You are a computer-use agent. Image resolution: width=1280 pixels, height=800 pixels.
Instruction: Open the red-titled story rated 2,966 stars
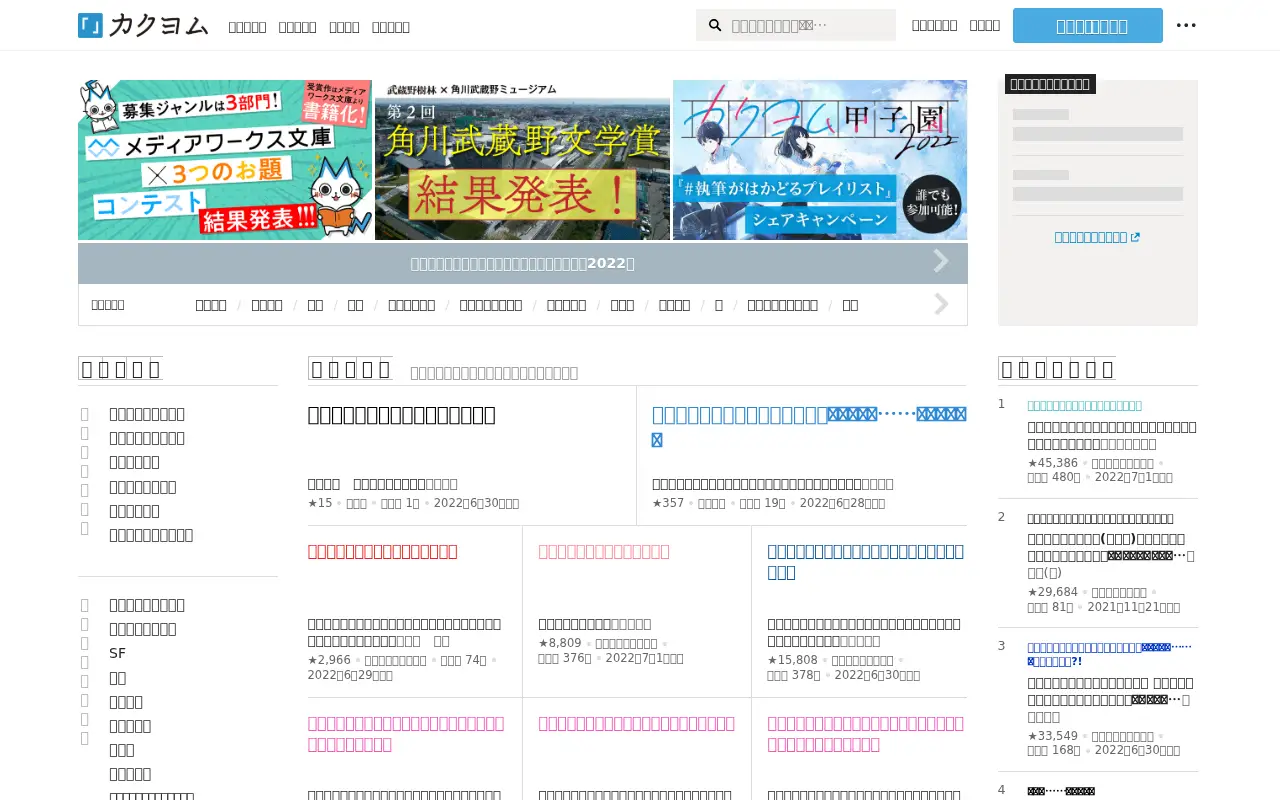(383, 551)
